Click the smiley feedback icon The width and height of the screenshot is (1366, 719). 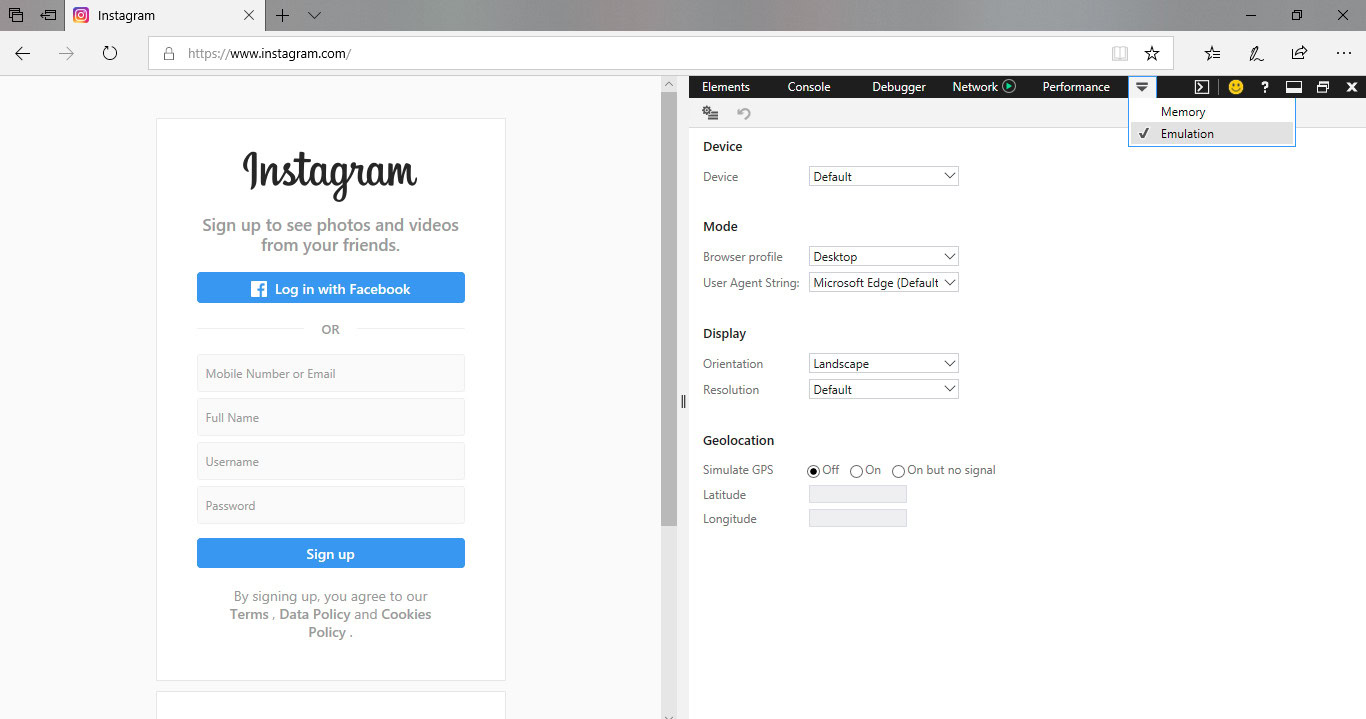tap(1236, 87)
